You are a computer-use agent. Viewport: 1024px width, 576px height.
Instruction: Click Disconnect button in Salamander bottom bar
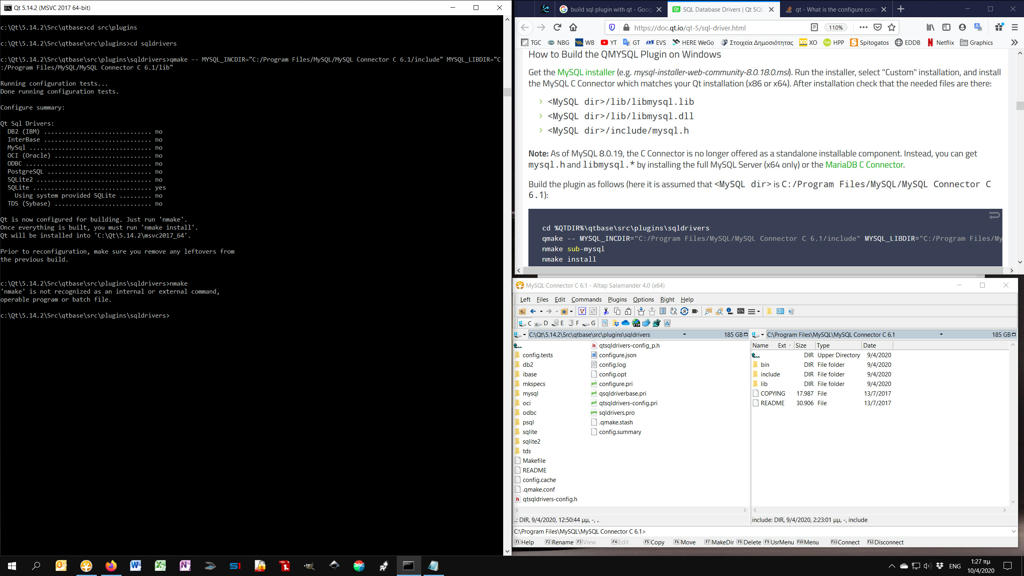point(886,542)
